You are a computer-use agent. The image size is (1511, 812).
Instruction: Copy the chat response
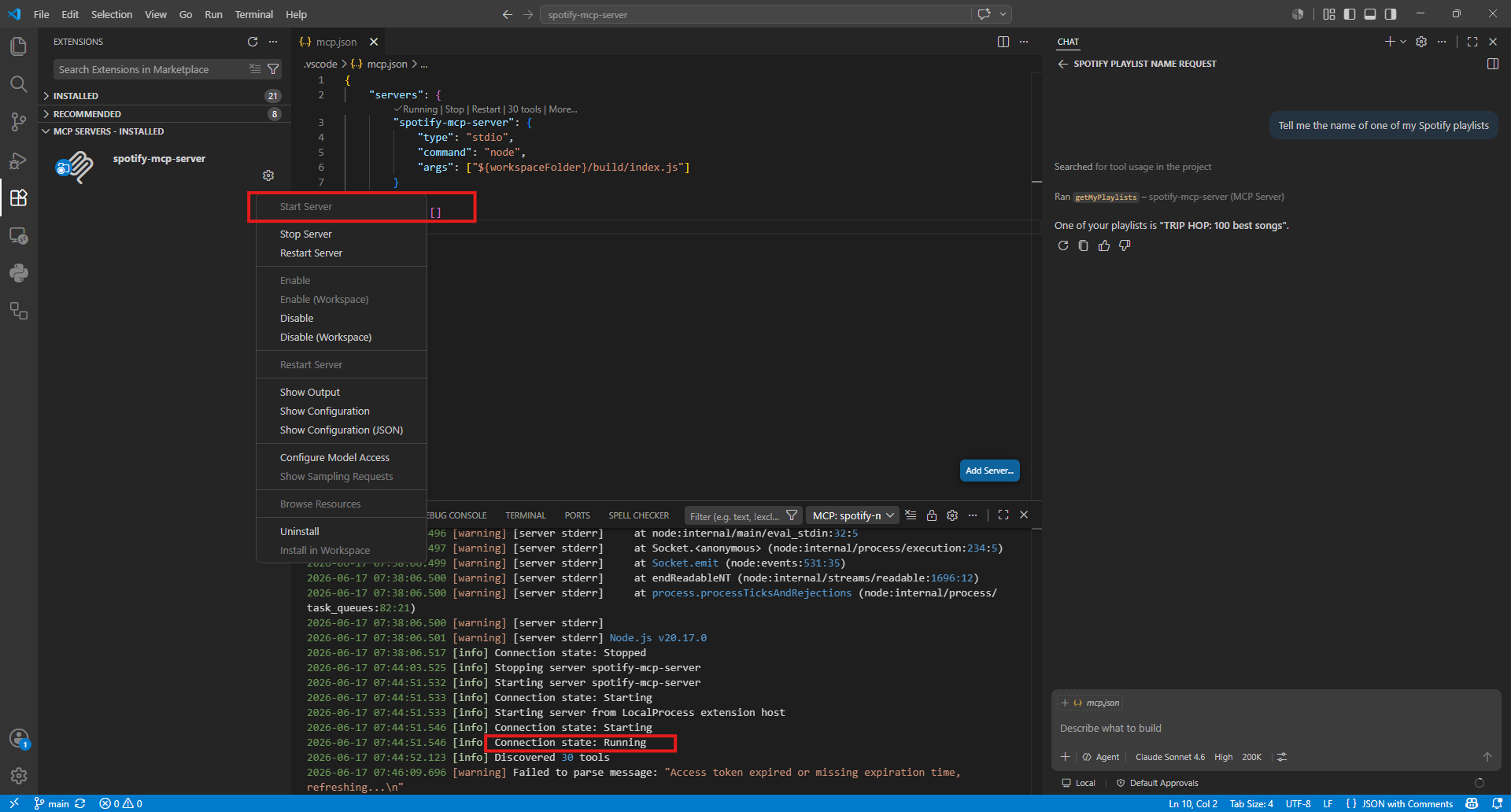[x=1084, y=245]
